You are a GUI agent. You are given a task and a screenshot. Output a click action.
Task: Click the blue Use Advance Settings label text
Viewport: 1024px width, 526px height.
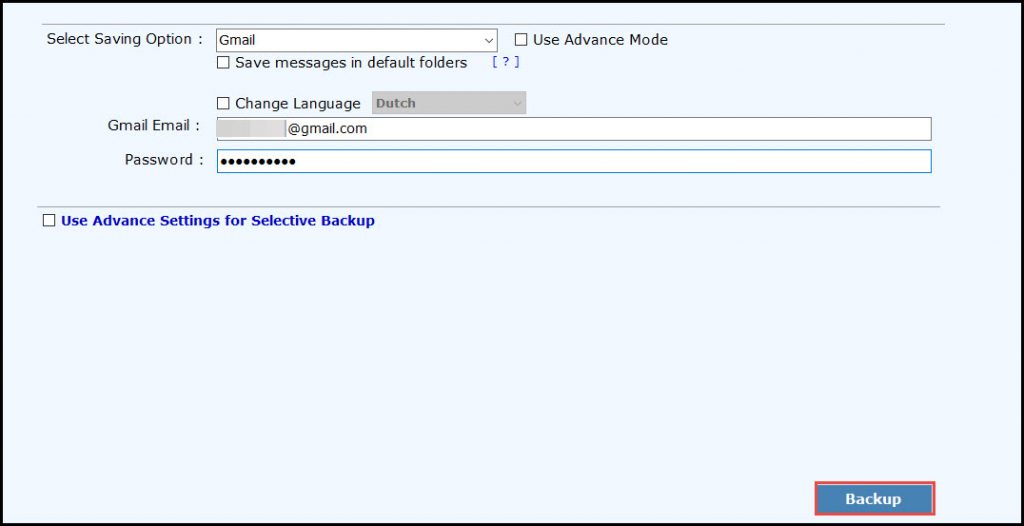point(217,221)
